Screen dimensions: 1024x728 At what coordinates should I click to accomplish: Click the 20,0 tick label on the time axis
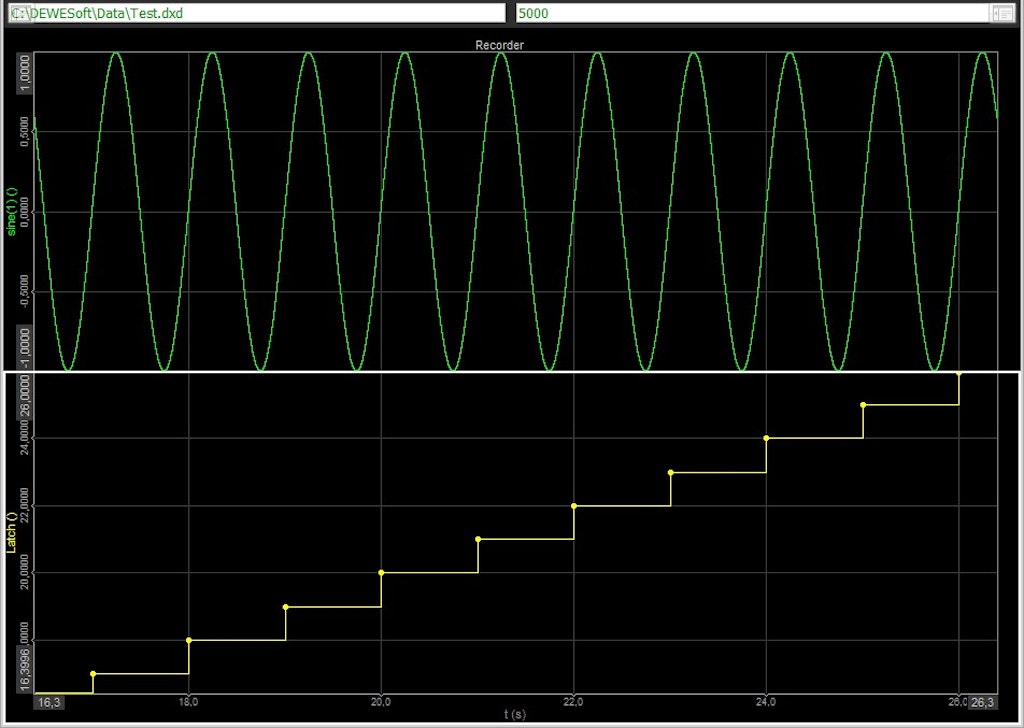pos(381,703)
